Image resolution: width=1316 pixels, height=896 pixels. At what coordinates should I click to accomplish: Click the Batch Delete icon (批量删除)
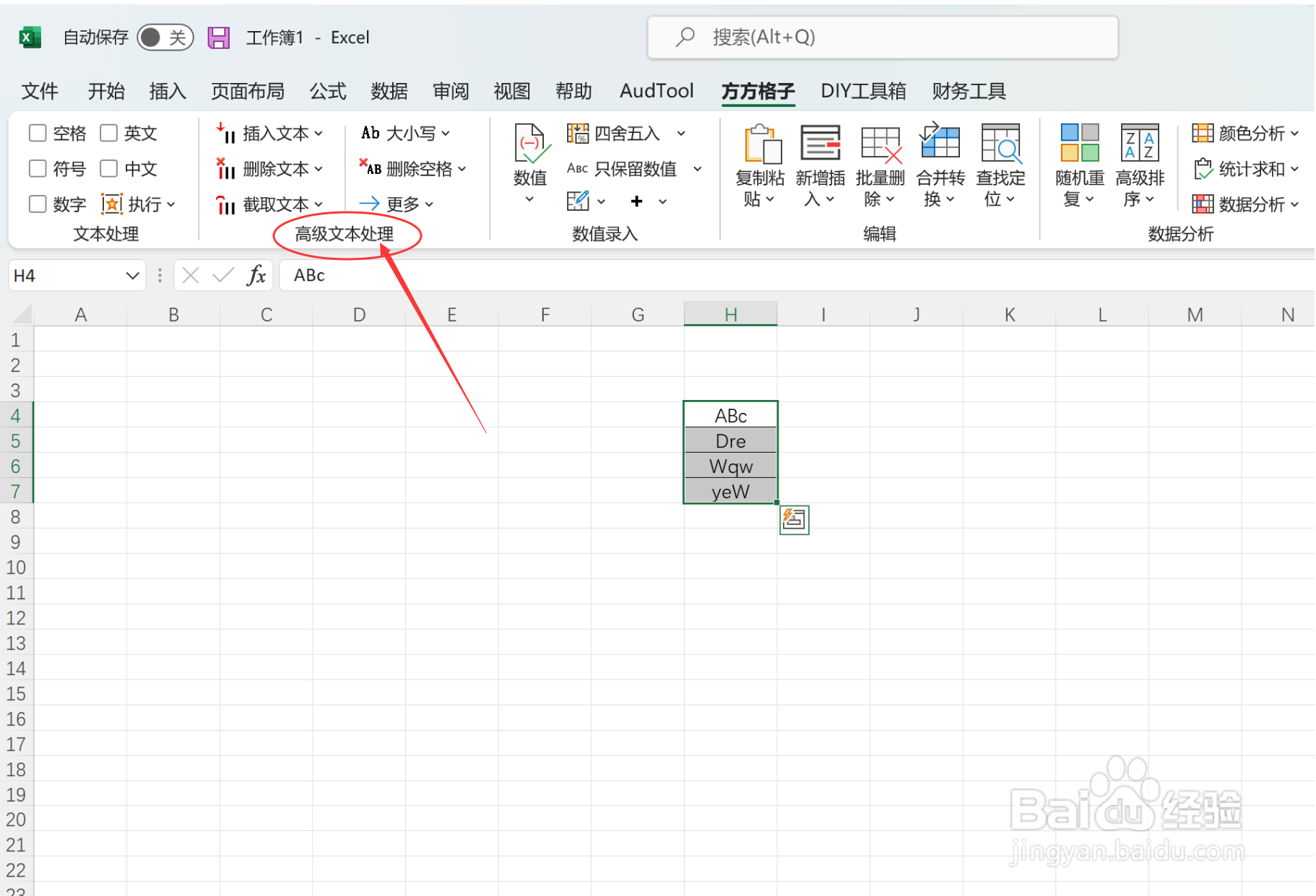[880, 144]
